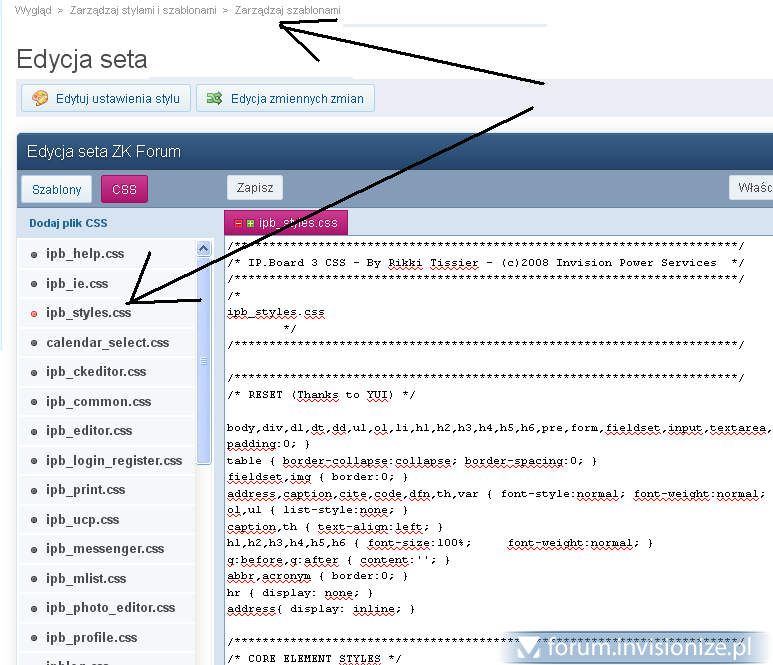
Task: Click the bullet icon beside ipb_help.css
Action: 34,254
